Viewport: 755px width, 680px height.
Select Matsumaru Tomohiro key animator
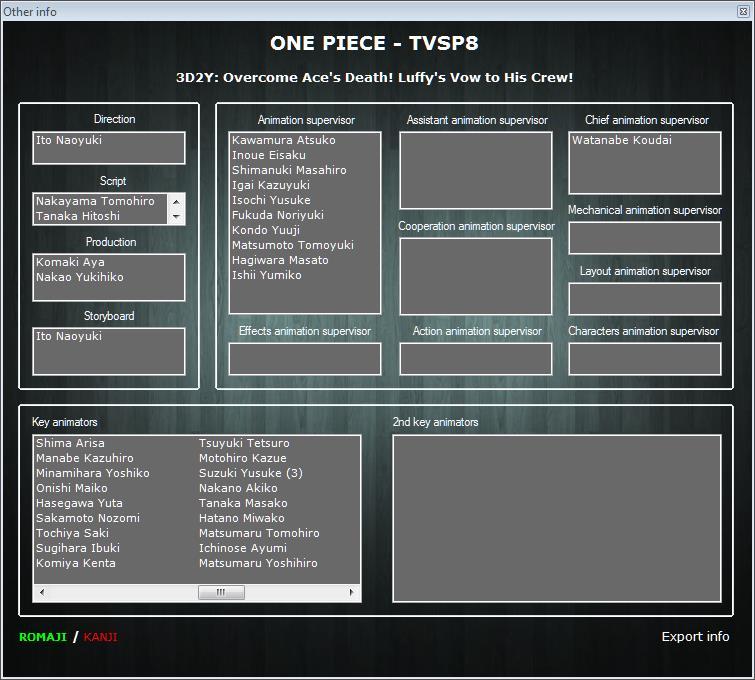[x=259, y=533]
